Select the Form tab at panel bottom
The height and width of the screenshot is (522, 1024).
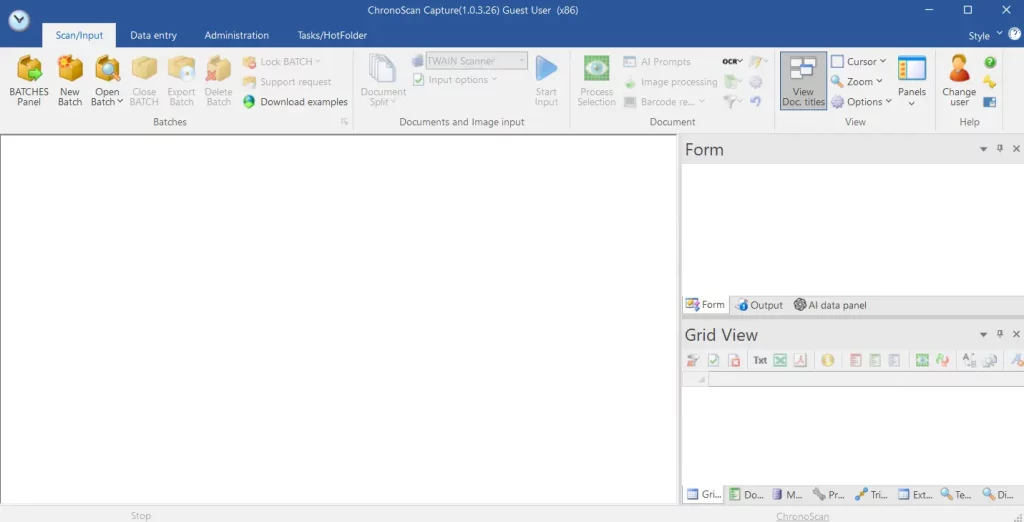click(x=705, y=305)
